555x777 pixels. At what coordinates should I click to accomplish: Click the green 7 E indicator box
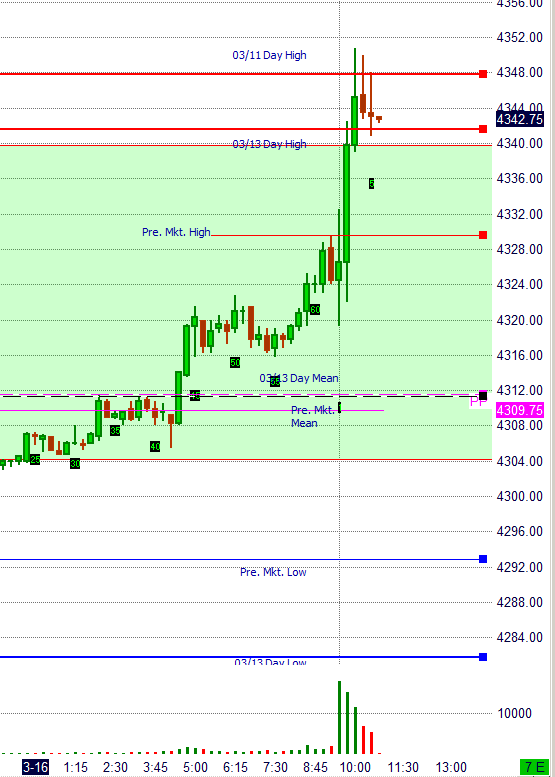[x=533, y=767]
